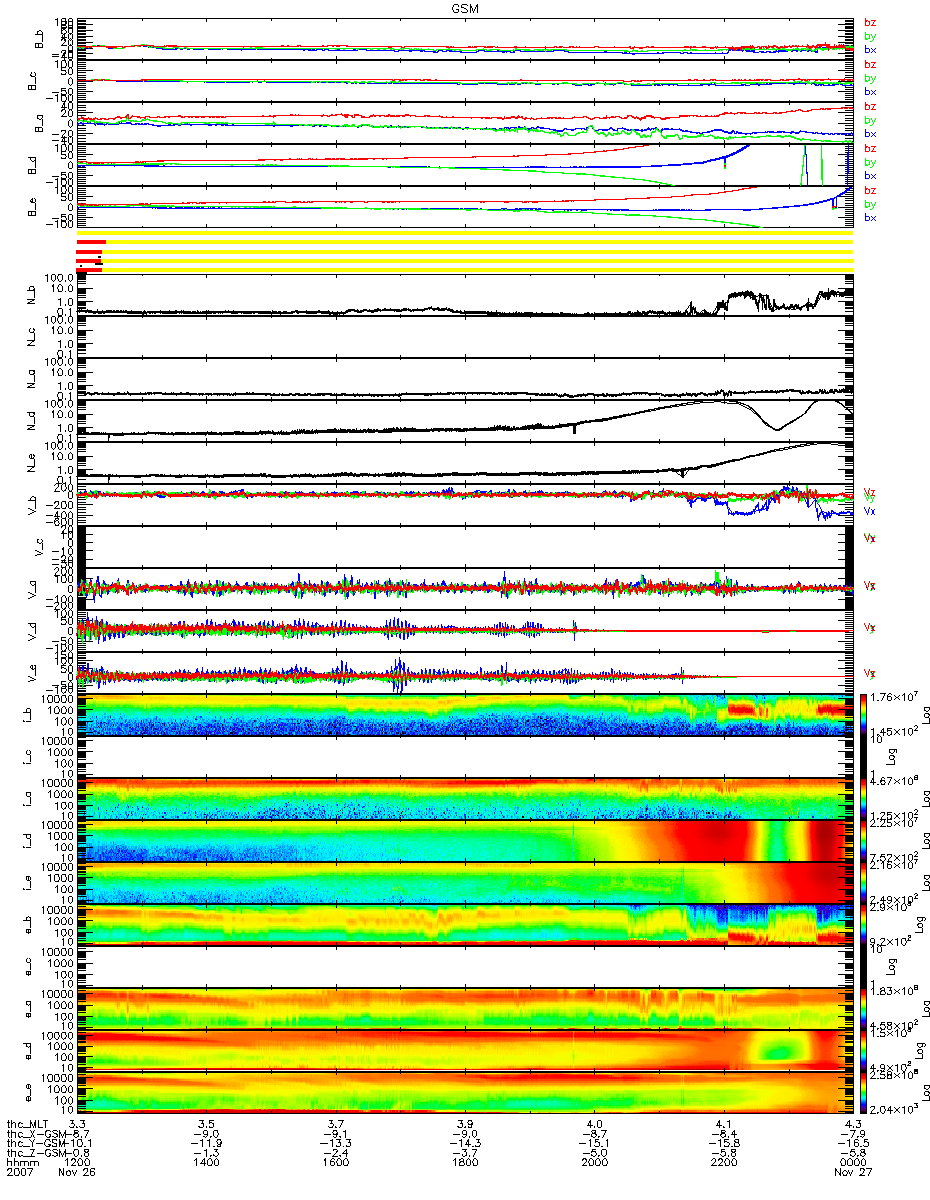The image size is (930, 1200).
Task: Click the red bz legend of B_b panel
Action: (x=870, y=23)
